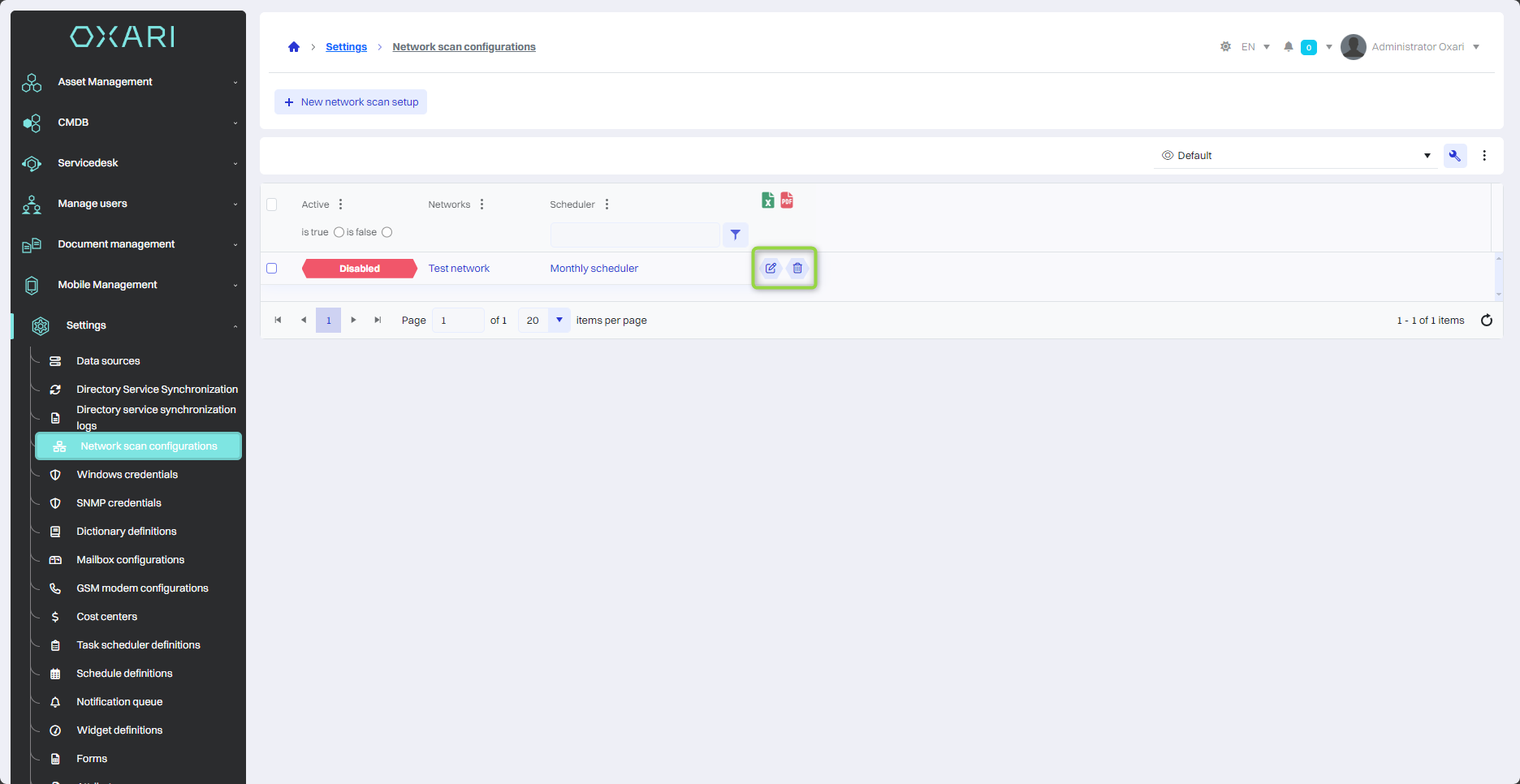1520x784 pixels.
Task: Open SNMP credentials in sidebar
Action: pos(119,503)
